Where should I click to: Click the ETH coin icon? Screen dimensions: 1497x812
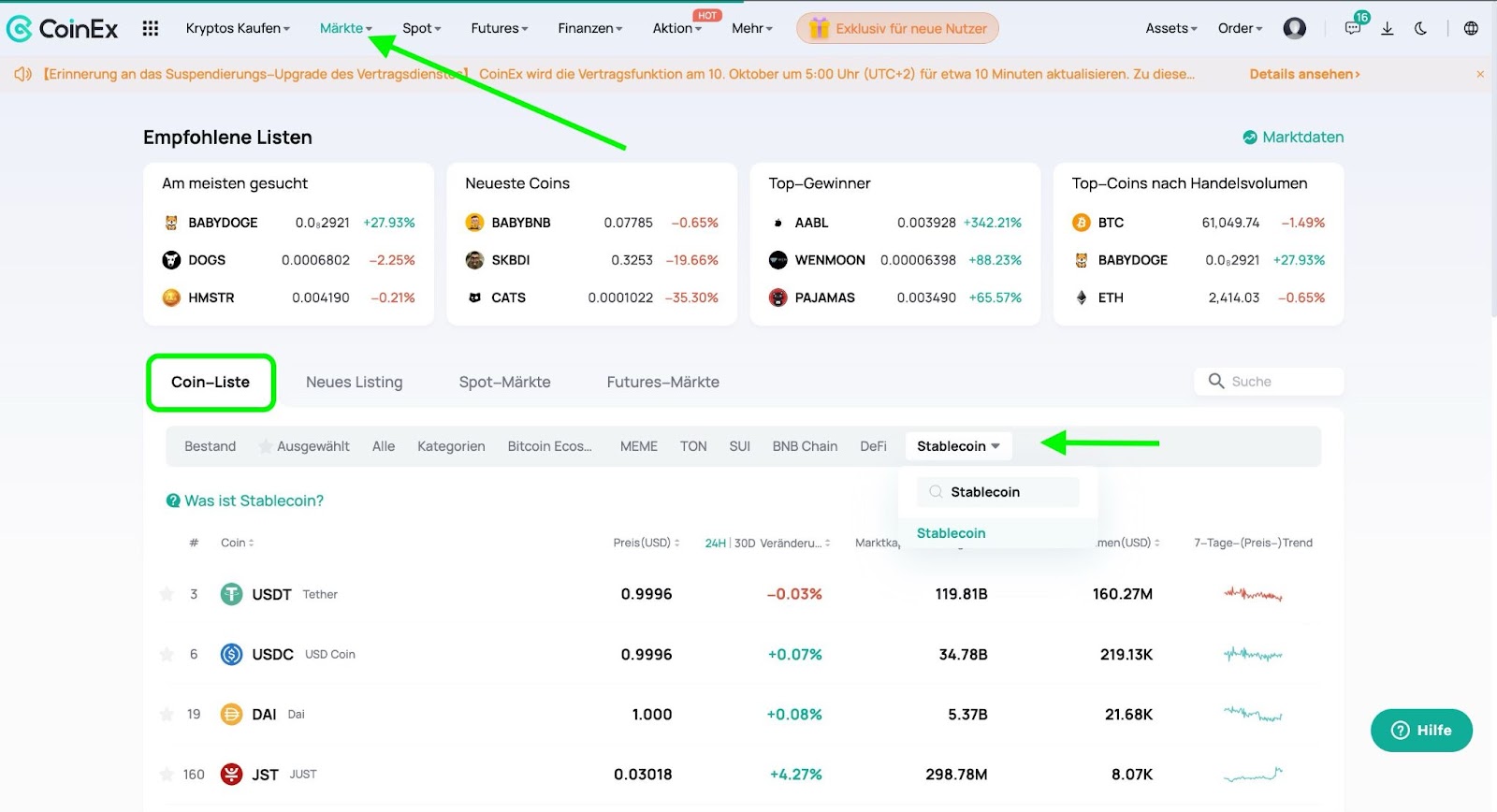click(x=1081, y=297)
